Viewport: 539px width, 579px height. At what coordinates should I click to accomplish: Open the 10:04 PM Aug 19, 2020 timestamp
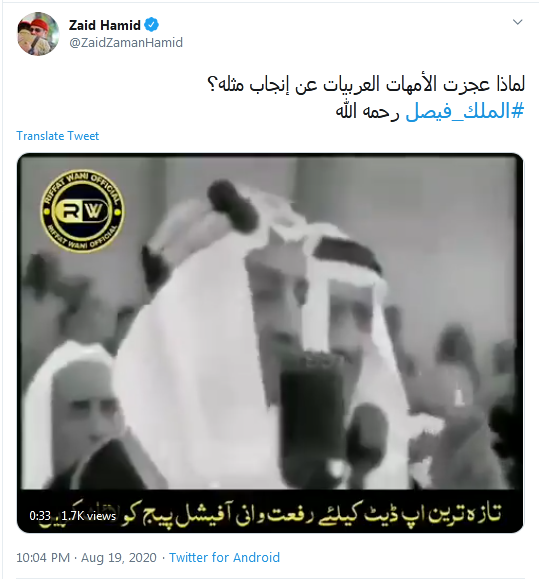coord(86,557)
